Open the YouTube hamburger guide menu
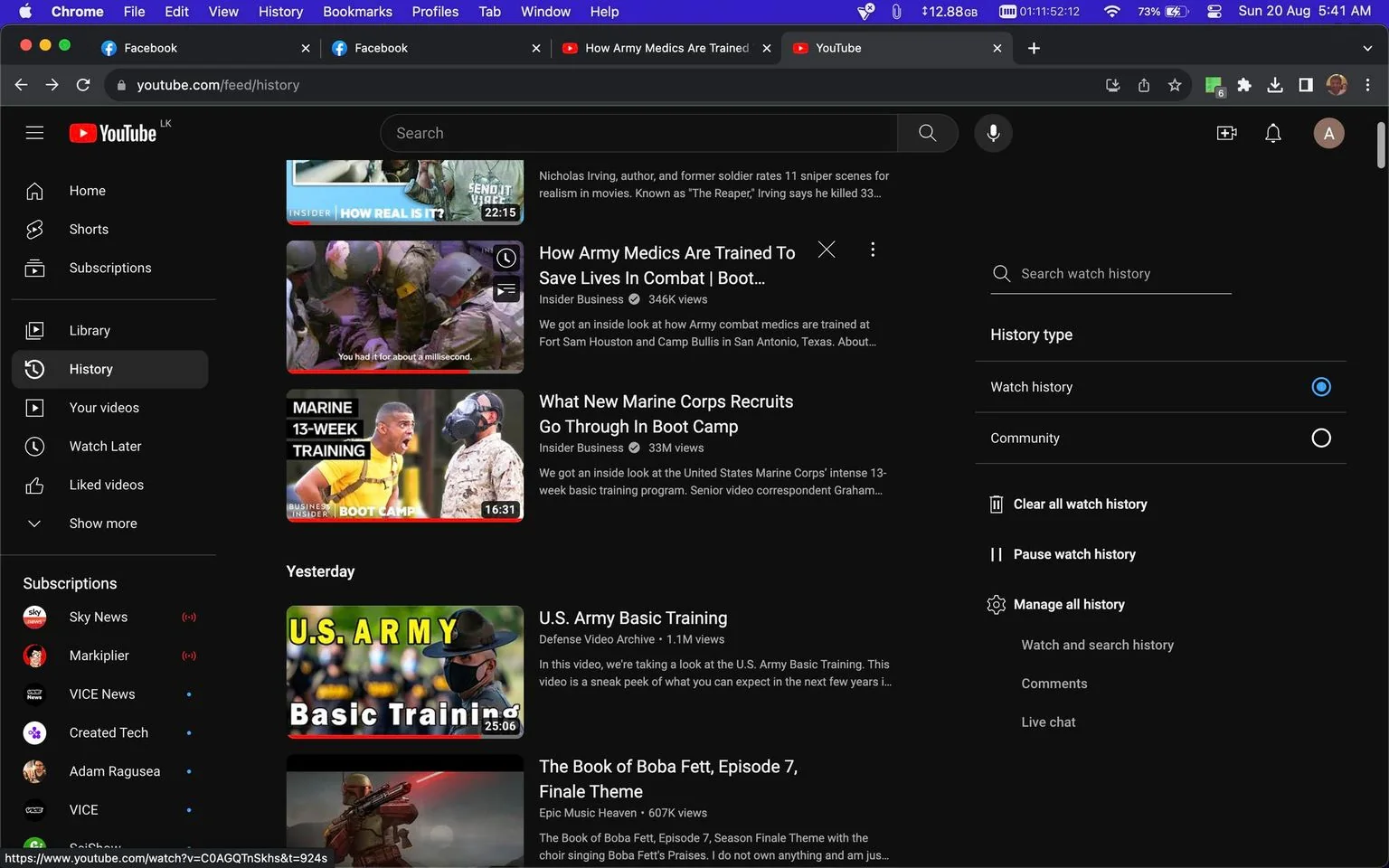The height and width of the screenshot is (868, 1389). [34, 133]
